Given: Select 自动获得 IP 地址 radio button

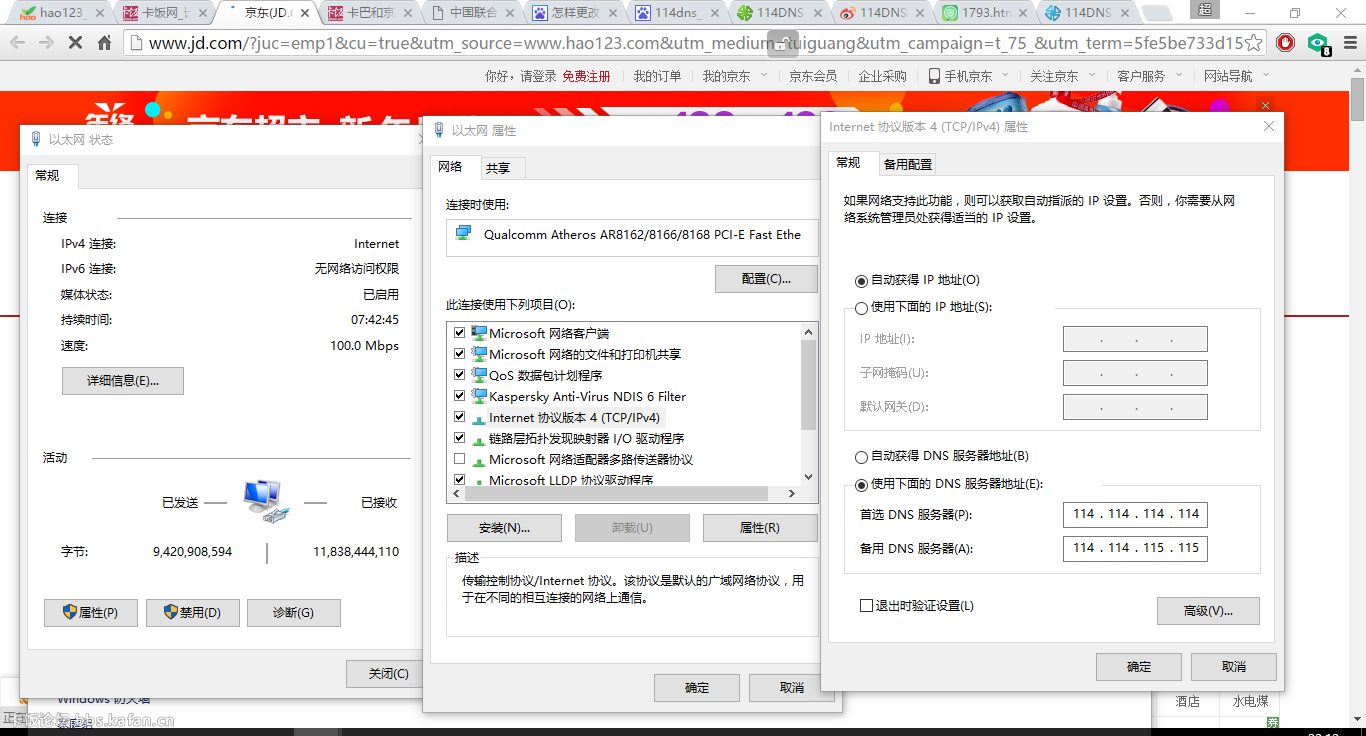Looking at the screenshot, I should click(x=862, y=281).
